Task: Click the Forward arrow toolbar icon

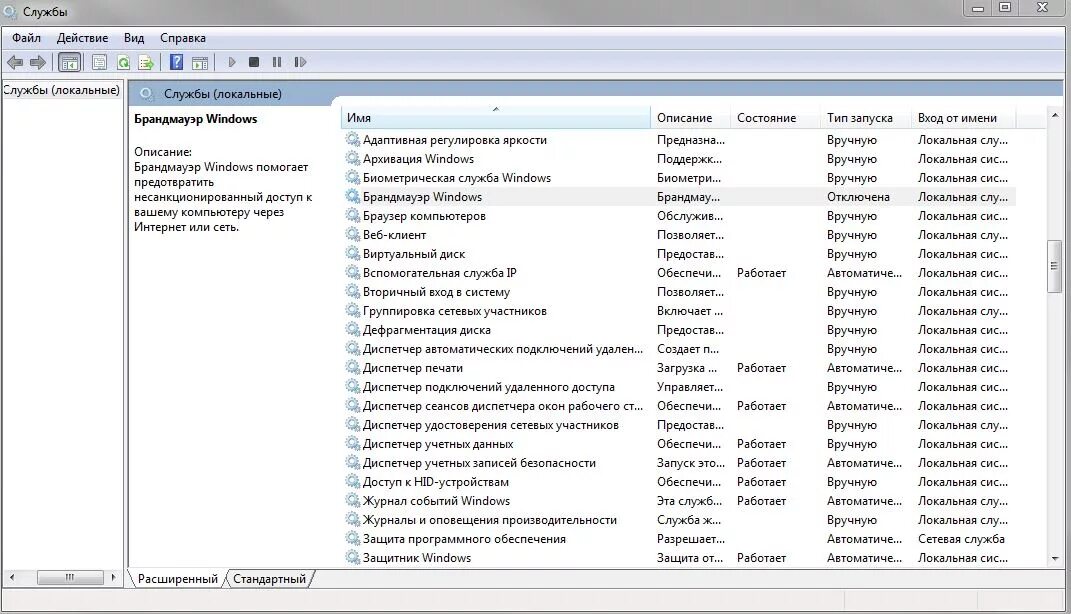Action: tap(38, 63)
